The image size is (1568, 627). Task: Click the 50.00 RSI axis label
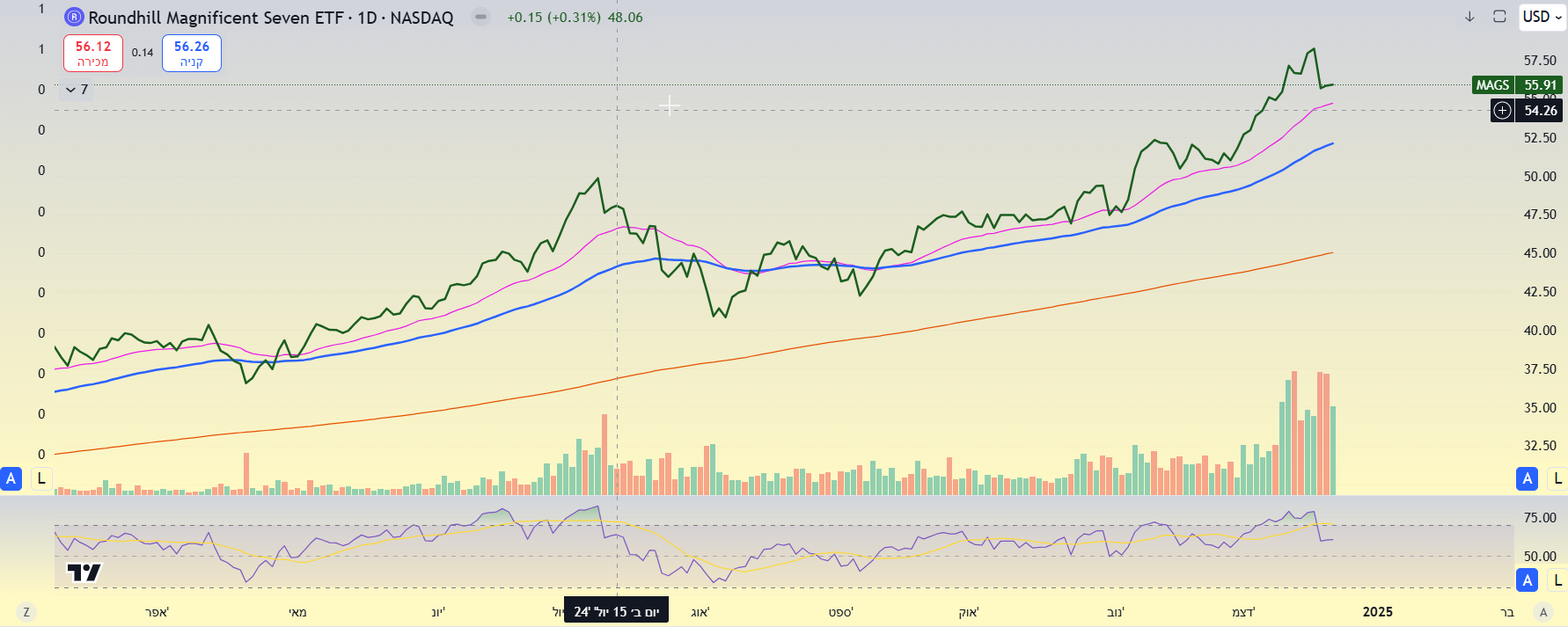(x=1540, y=557)
